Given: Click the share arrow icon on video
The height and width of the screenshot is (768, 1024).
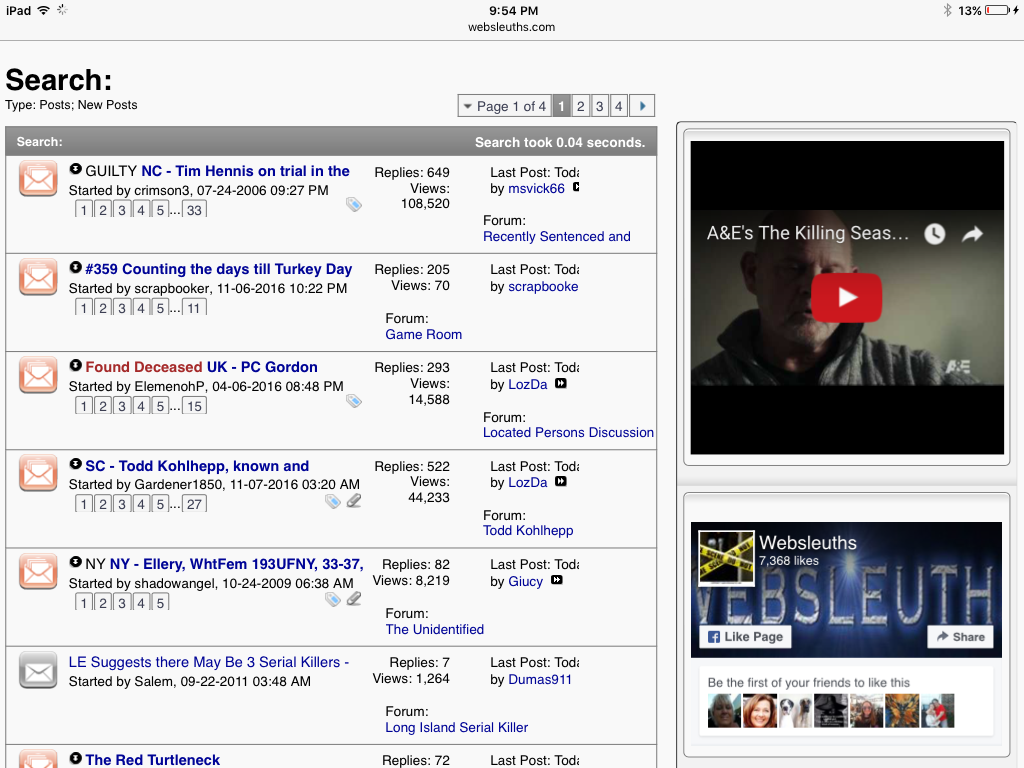Looking at the screenshot, I should (x=972, y=234).
